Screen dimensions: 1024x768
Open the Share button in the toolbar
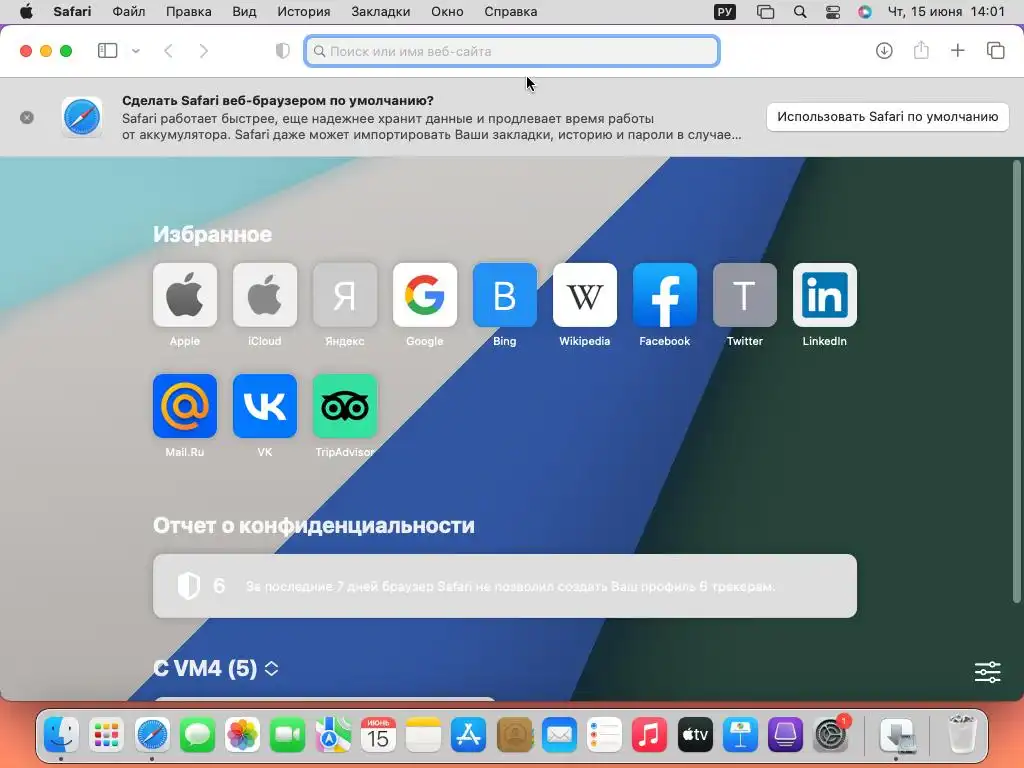tap(921, 50)
